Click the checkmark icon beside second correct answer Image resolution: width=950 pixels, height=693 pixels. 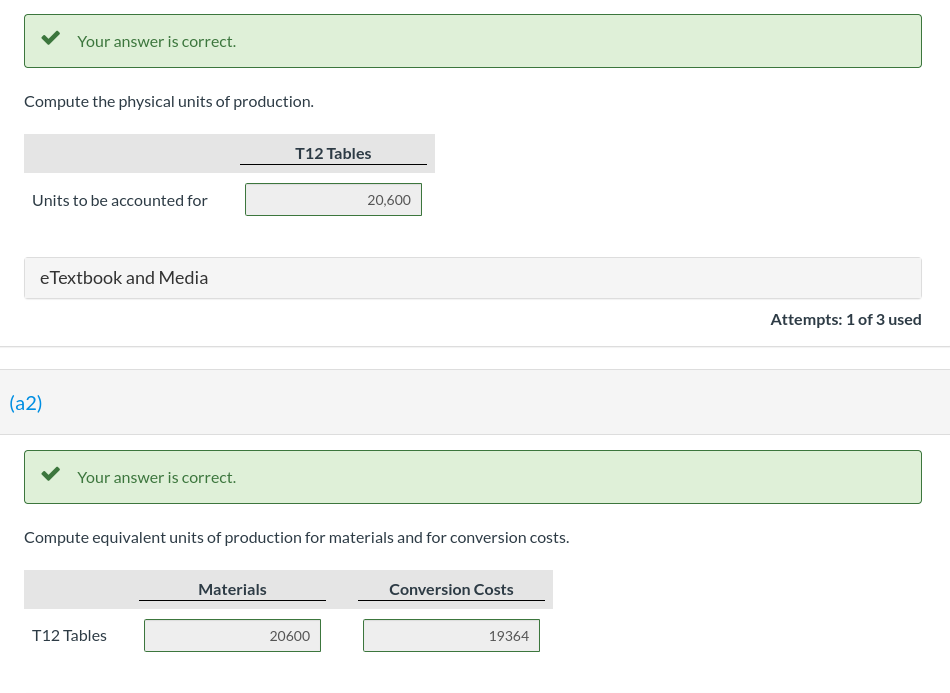50,472
